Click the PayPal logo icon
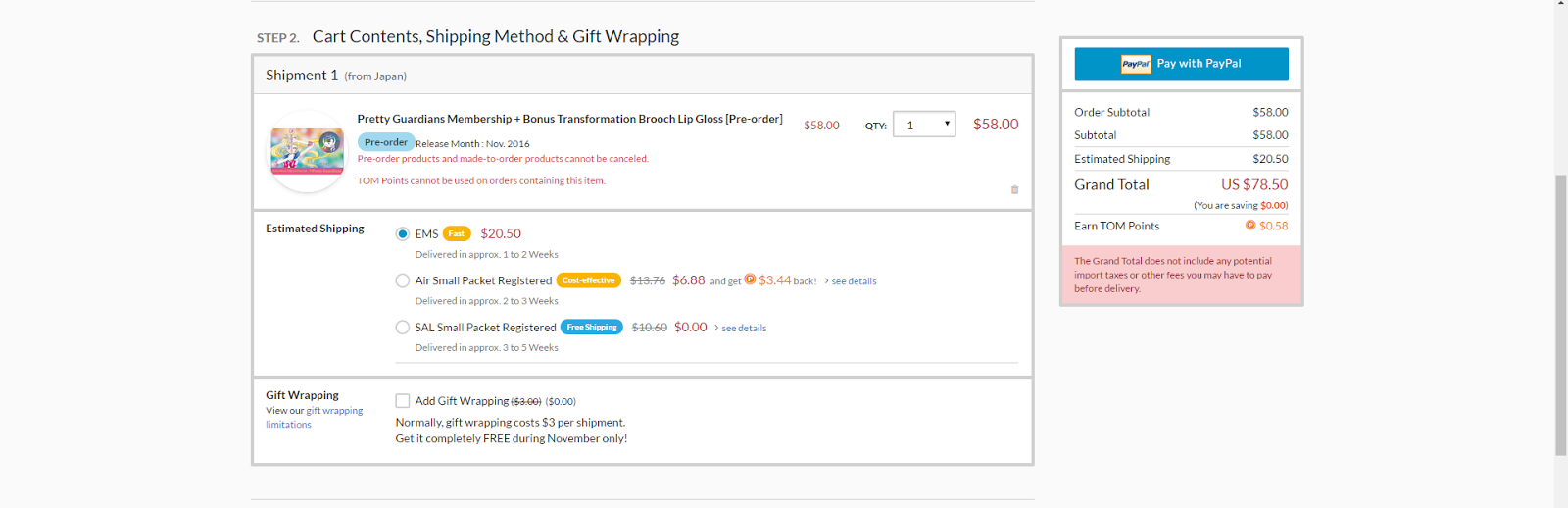The width and height of the screenshot is (1568, 508). (x=1136, y=64)
